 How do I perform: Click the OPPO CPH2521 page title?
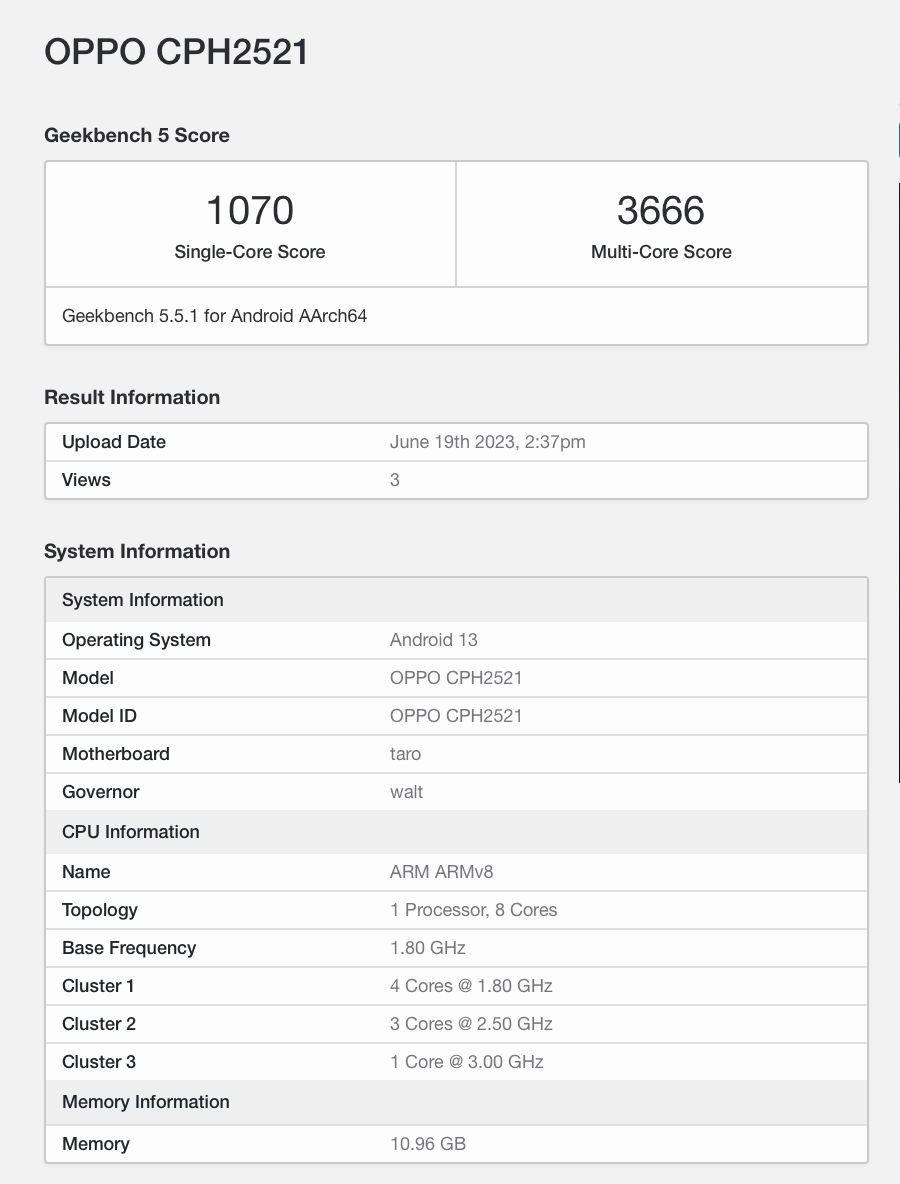coord(175,53)
